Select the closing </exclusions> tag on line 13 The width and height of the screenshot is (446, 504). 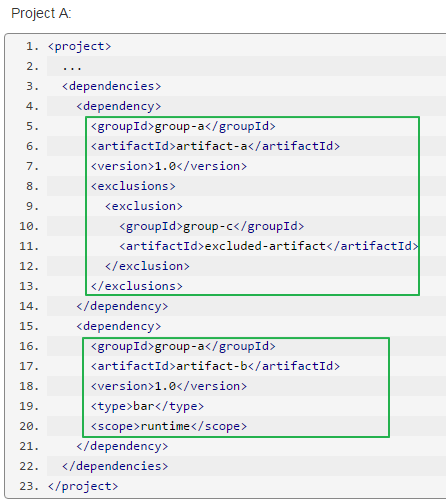pos(137,286)
